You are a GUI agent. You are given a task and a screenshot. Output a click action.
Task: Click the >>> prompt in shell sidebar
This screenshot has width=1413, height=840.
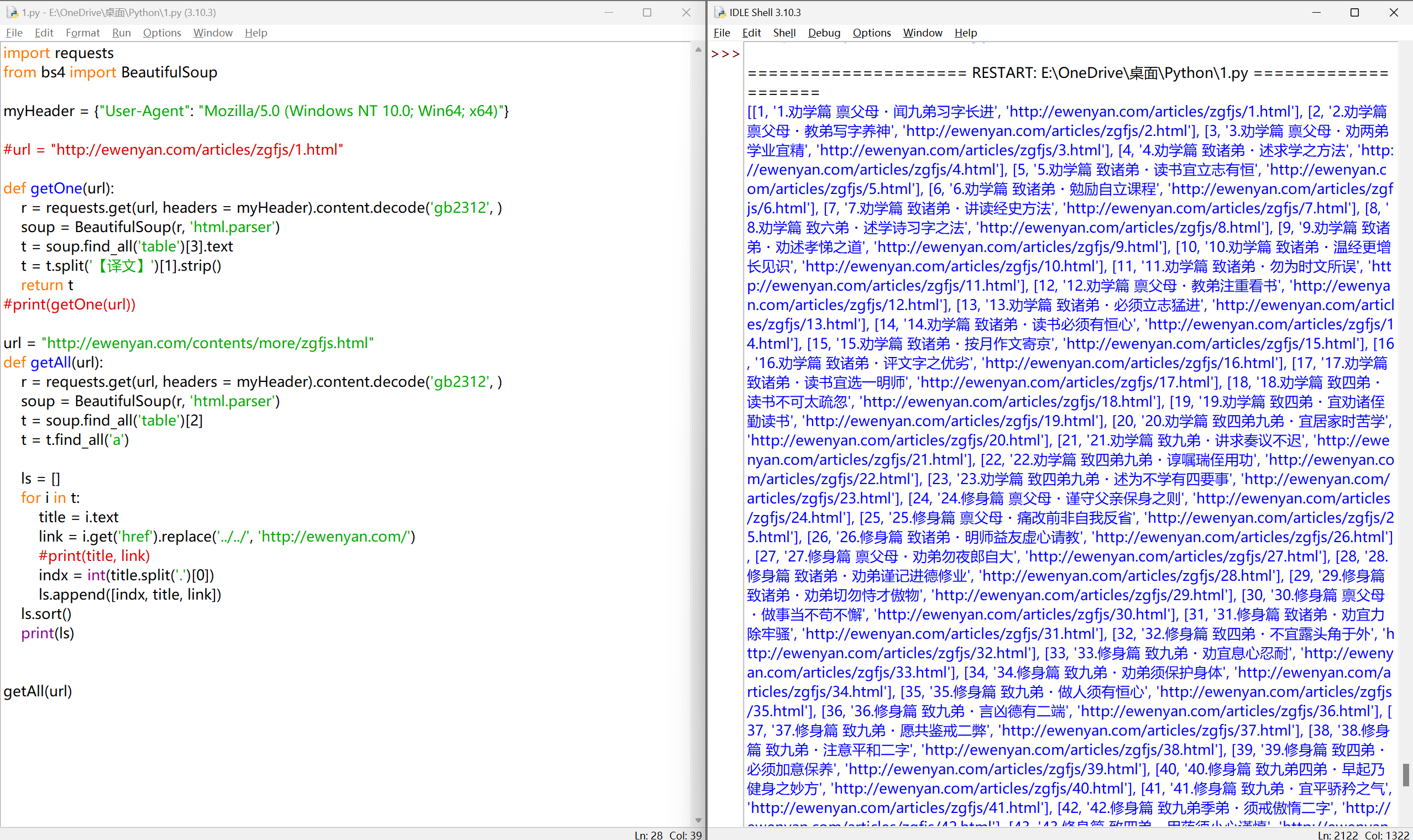click(725, 54)
